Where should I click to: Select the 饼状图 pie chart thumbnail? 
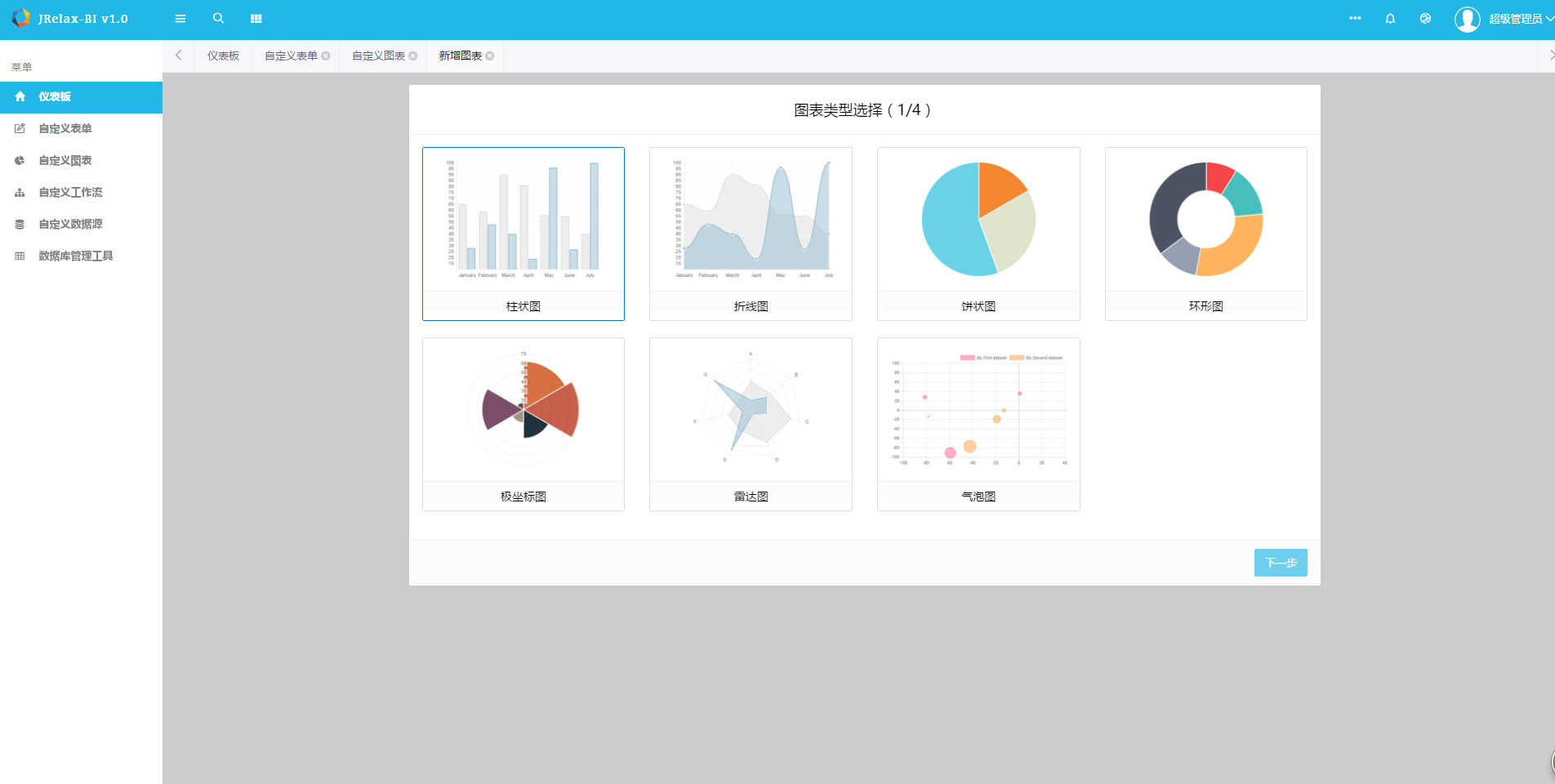pyautogui.click(x=978, y=220)
